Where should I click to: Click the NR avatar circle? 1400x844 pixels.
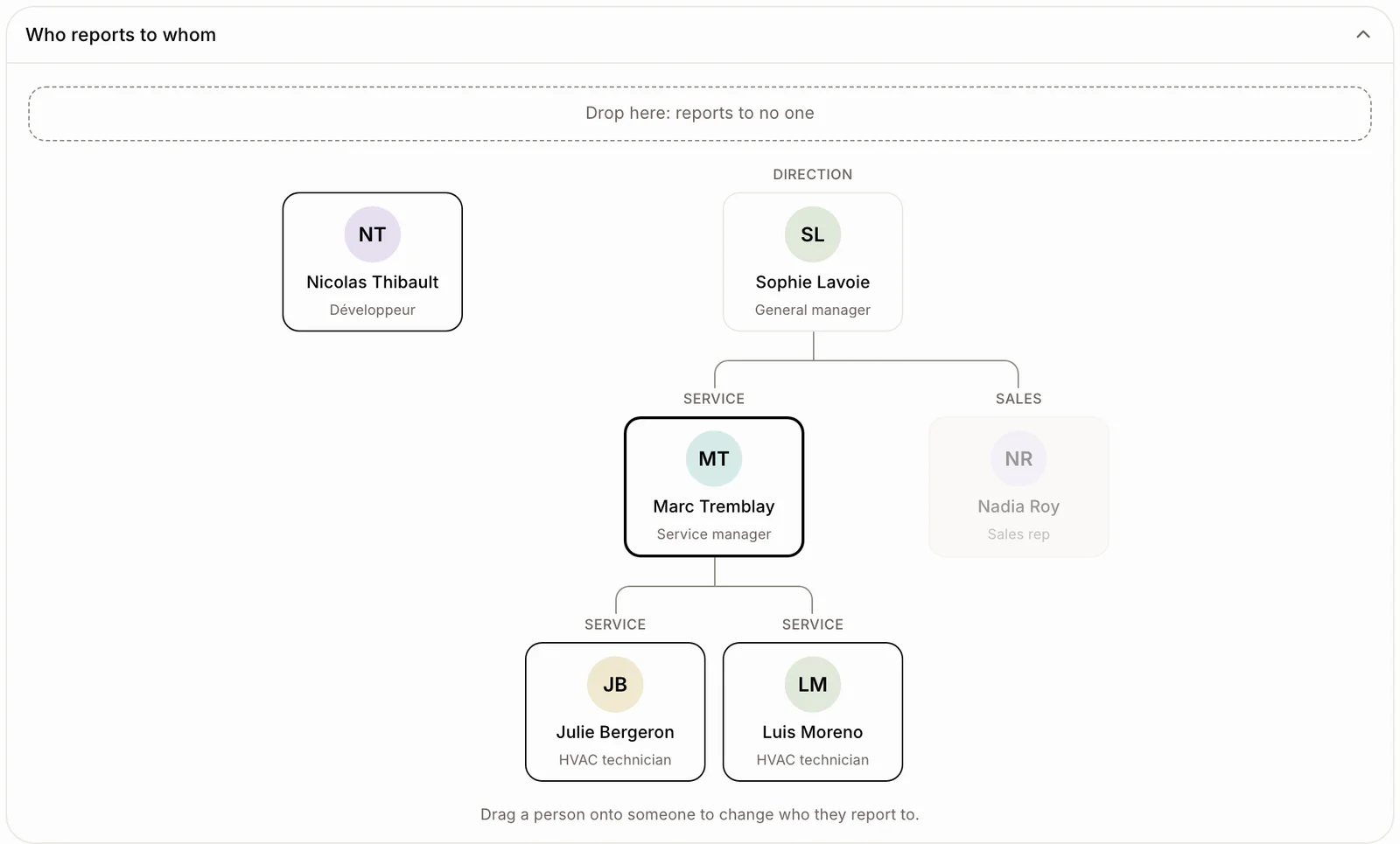[x=1018, y=458]
